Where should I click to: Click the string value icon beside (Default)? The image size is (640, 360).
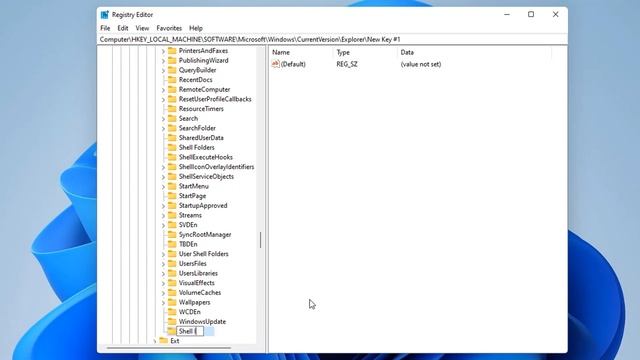click(276, 64)
